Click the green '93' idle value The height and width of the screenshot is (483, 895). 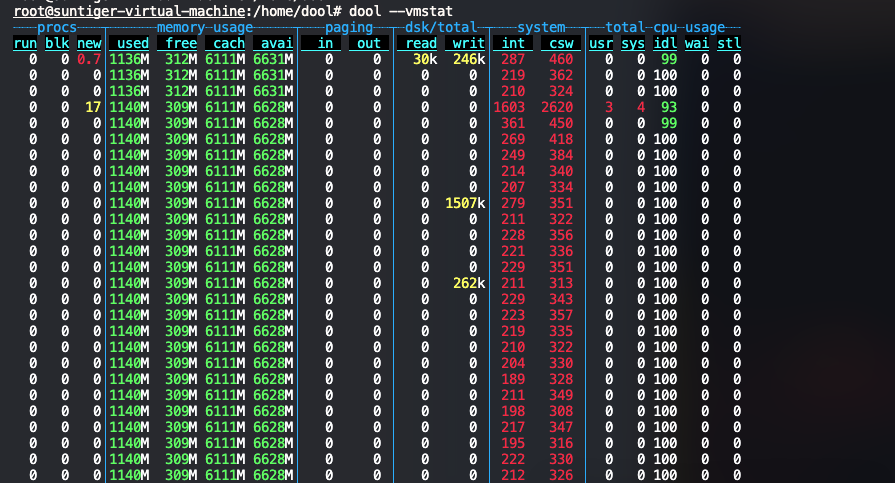point(669,107)
